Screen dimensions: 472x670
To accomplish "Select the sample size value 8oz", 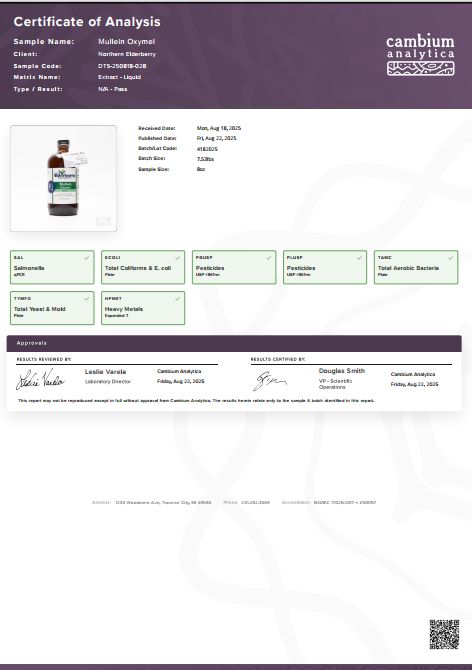I will (201, 169).
